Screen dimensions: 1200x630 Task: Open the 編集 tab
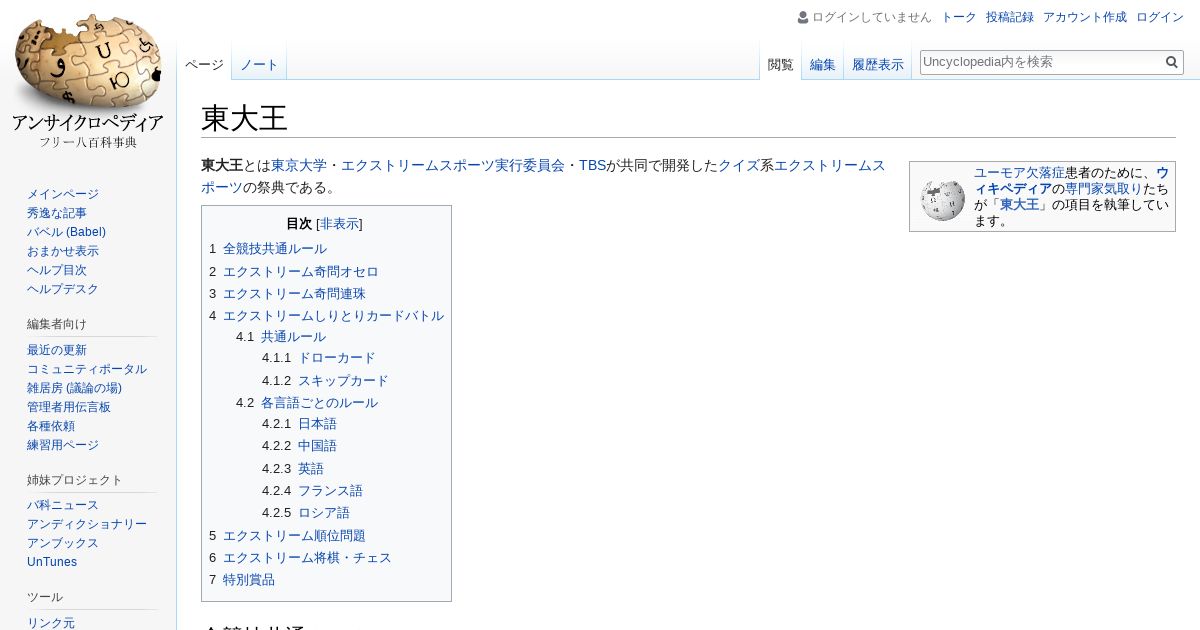coord(822,65)
